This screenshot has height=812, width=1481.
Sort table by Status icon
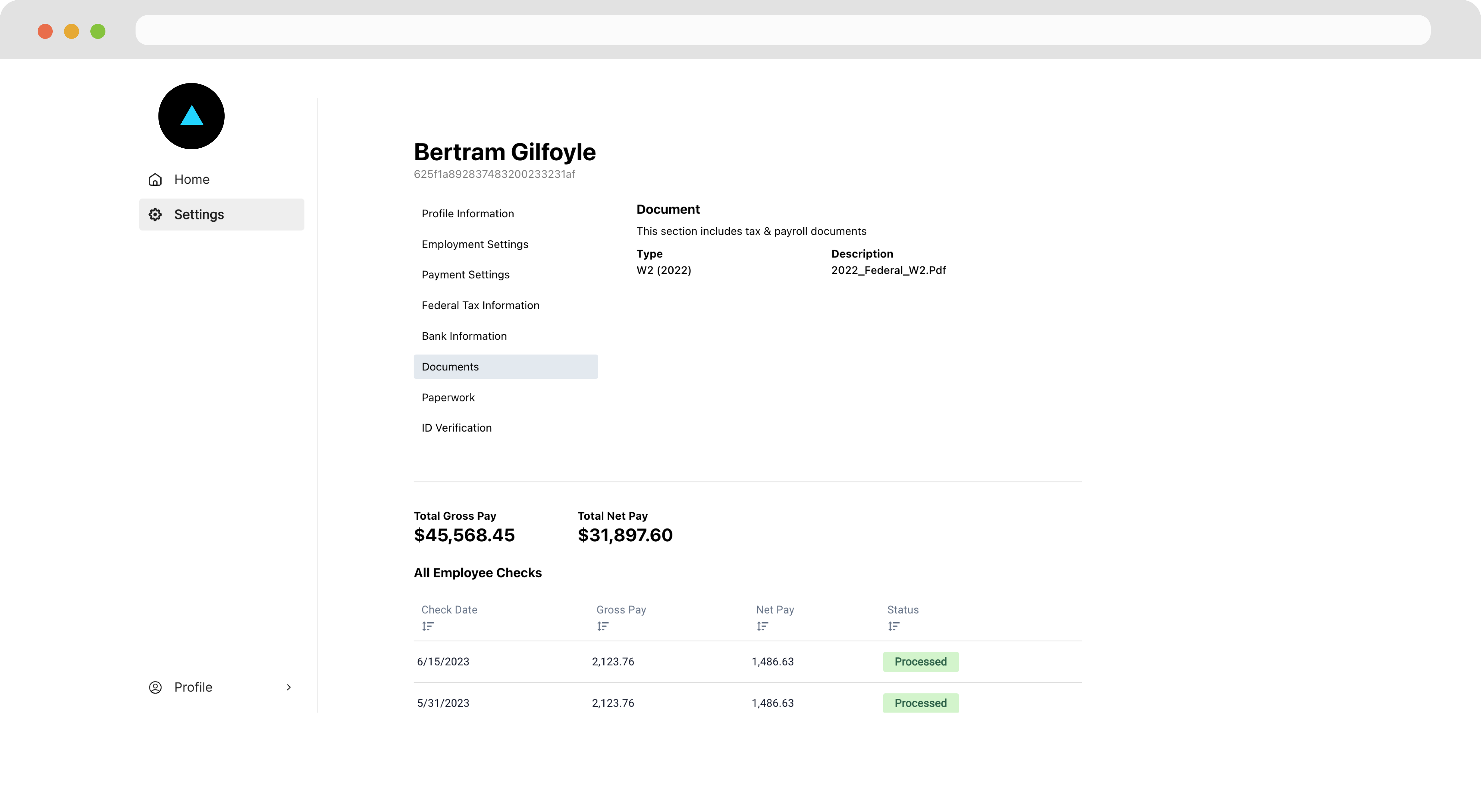click(893, 626)
